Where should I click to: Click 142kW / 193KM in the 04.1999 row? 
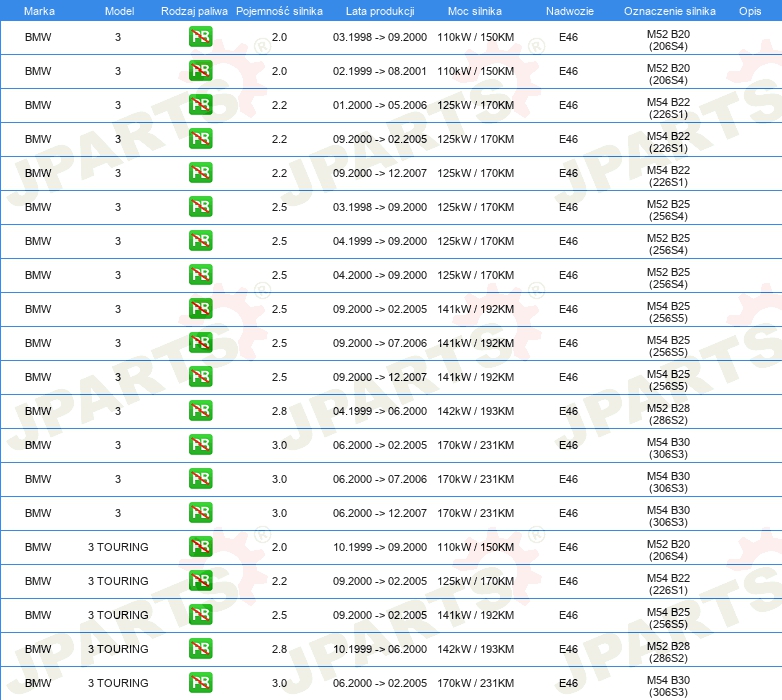pos(475,411)
